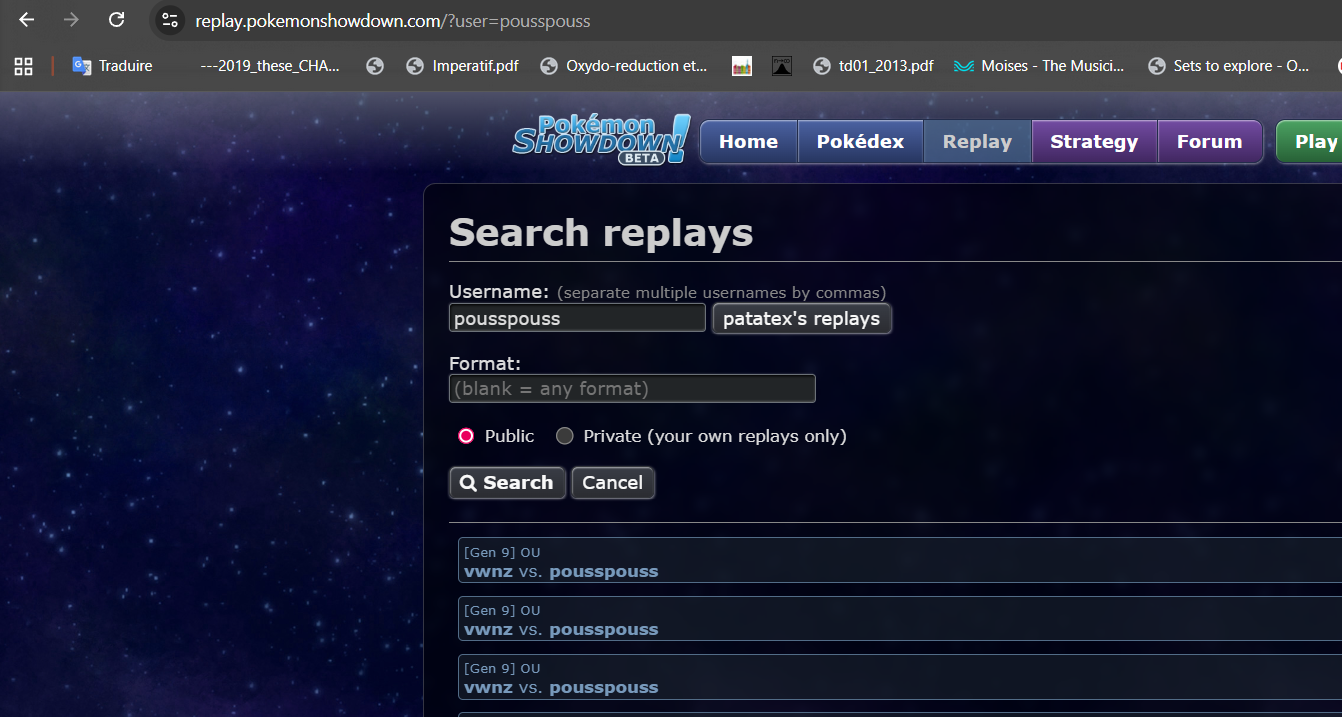
Task: Click the Cancel button
Action: 612,483
